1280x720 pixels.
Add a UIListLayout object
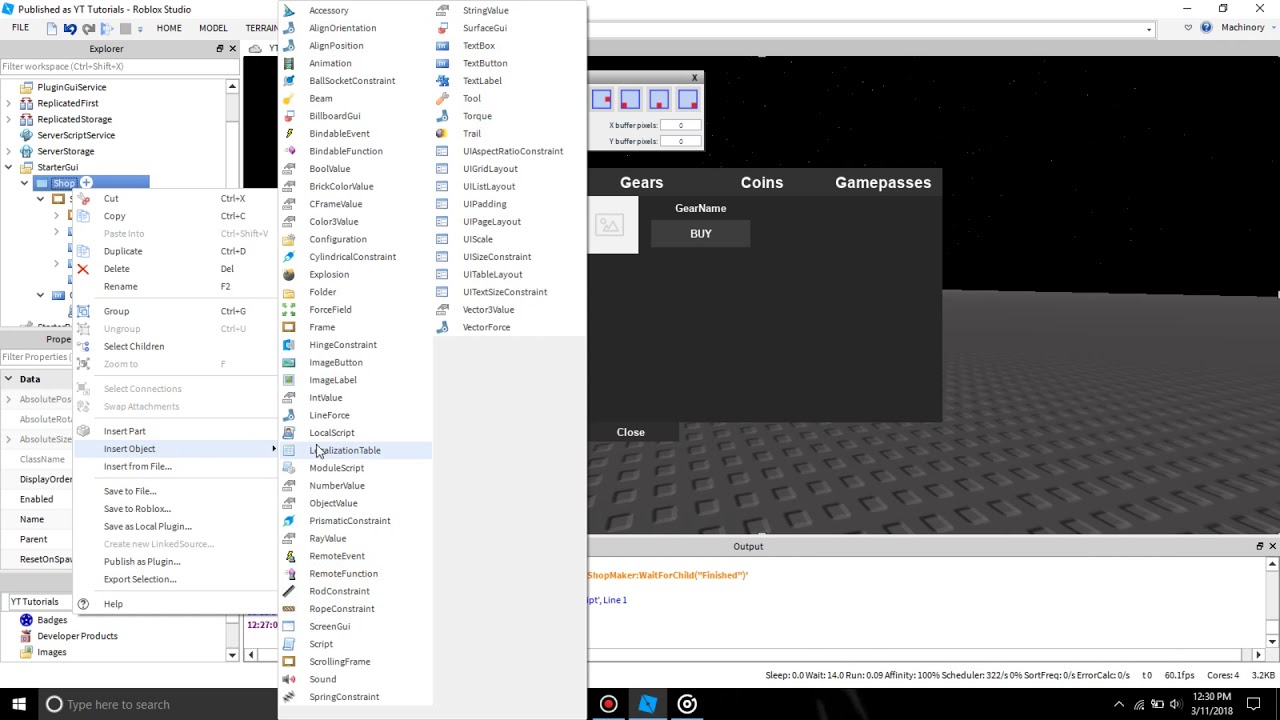point(509,186)
